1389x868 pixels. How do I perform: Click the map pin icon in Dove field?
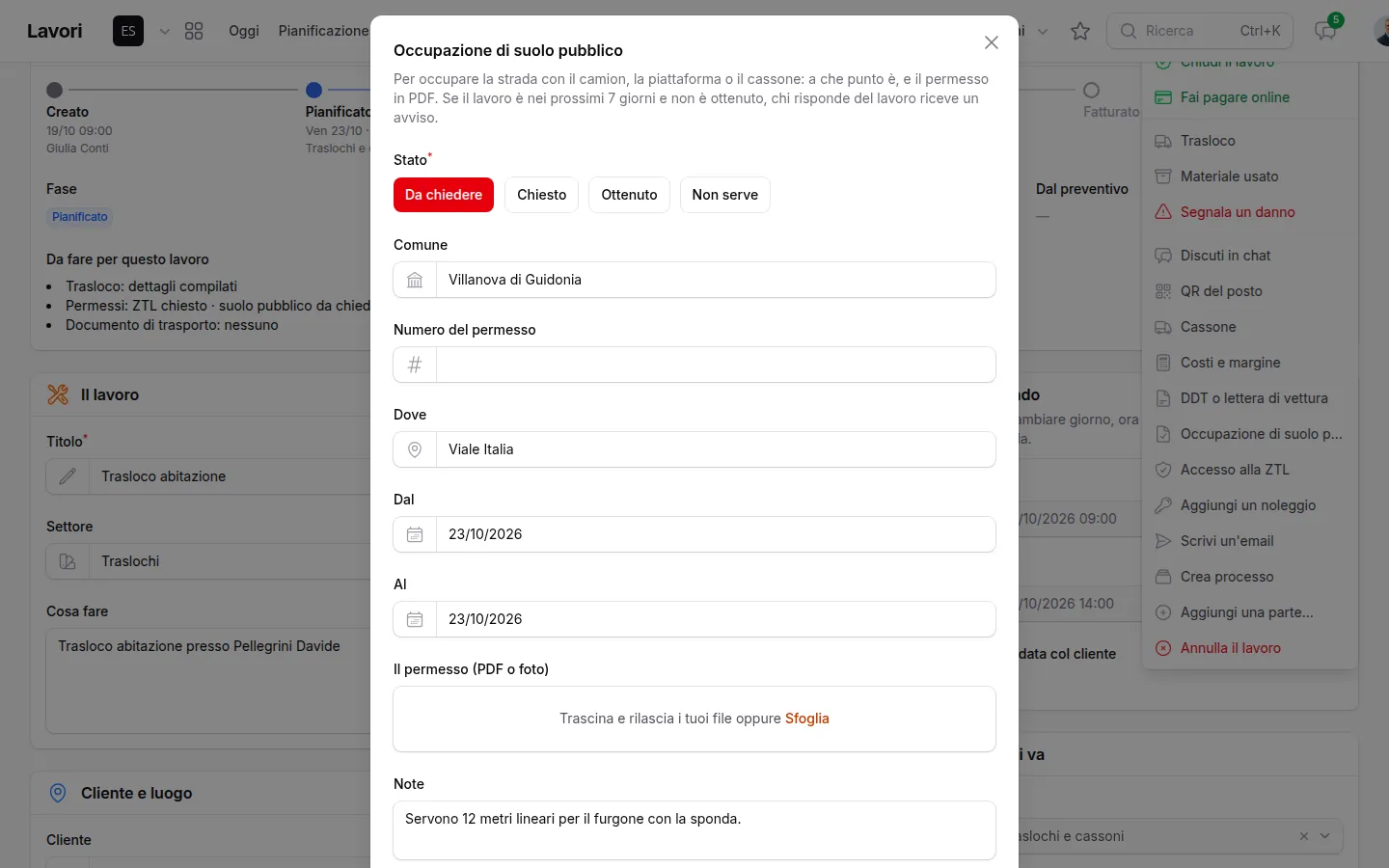[415, 449]
